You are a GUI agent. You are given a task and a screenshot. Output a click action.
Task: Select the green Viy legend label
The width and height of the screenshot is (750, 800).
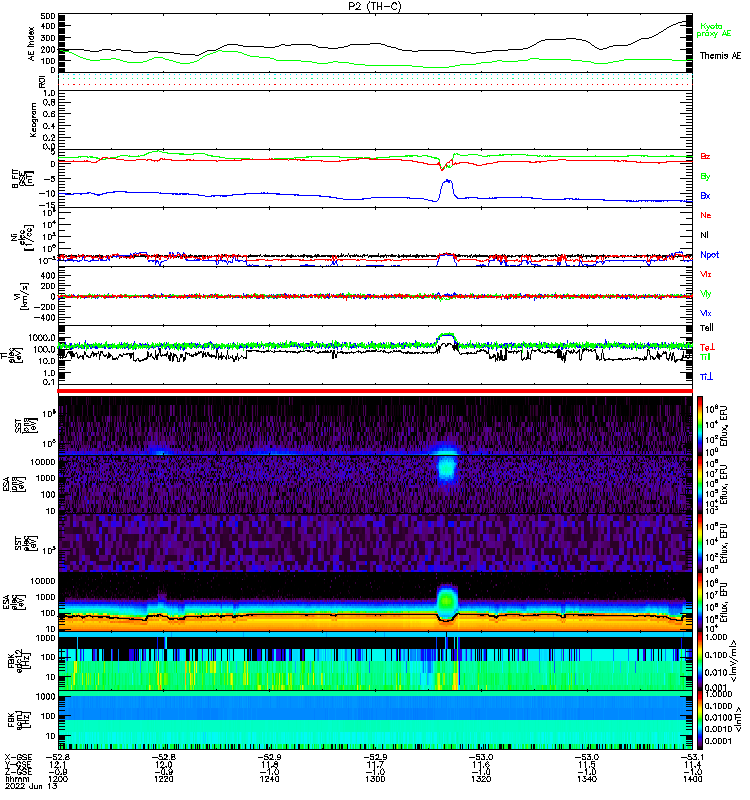pyautogui.click(x=706, y=294)
